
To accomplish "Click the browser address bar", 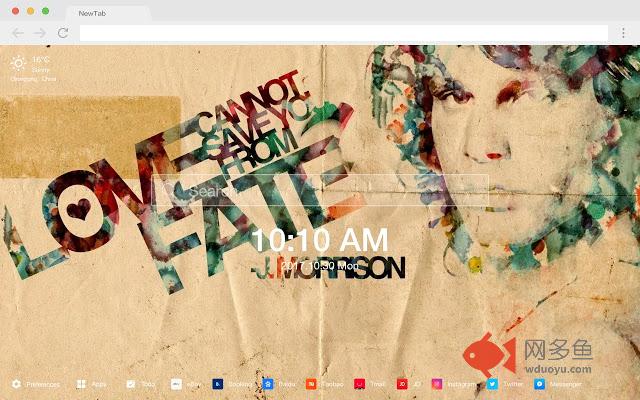I will (x=340, y=33).
